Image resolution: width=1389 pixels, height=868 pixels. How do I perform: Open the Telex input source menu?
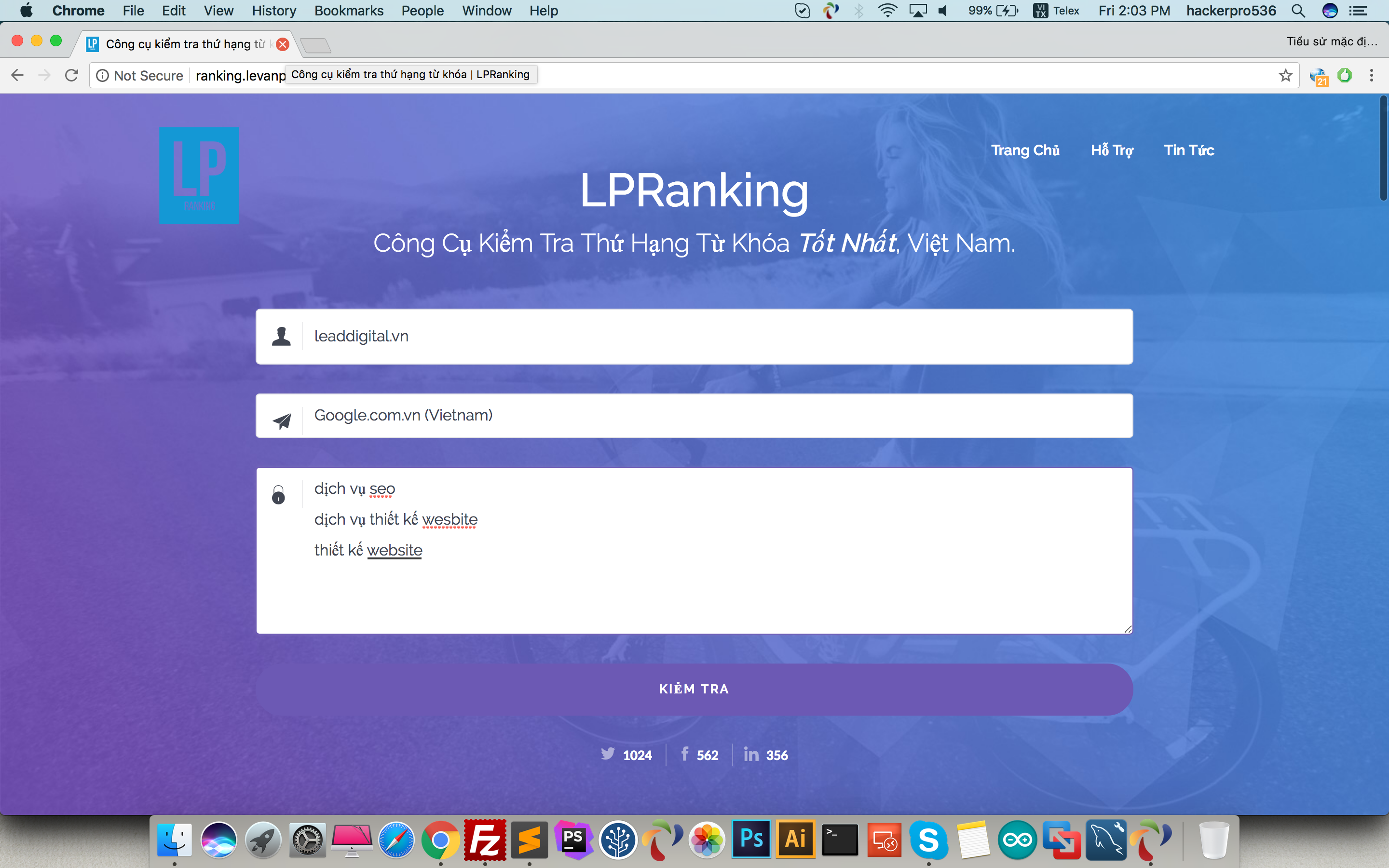coord(1056,11)
